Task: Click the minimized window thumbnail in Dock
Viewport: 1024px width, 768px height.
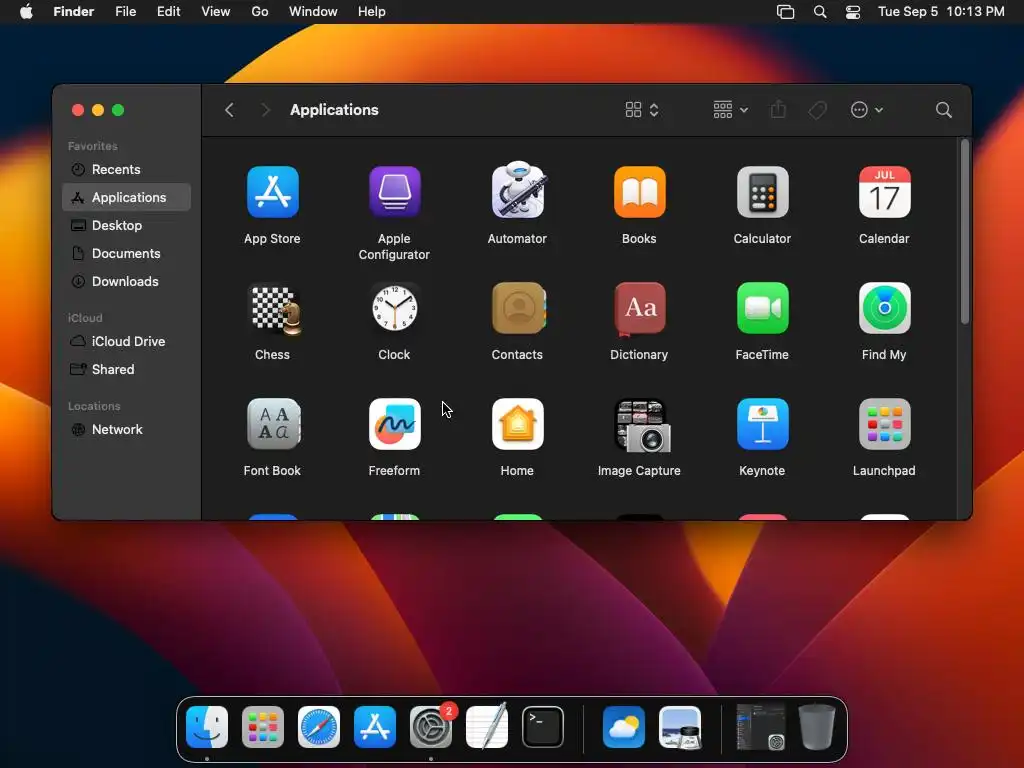Action: click(x=761, y=727)
